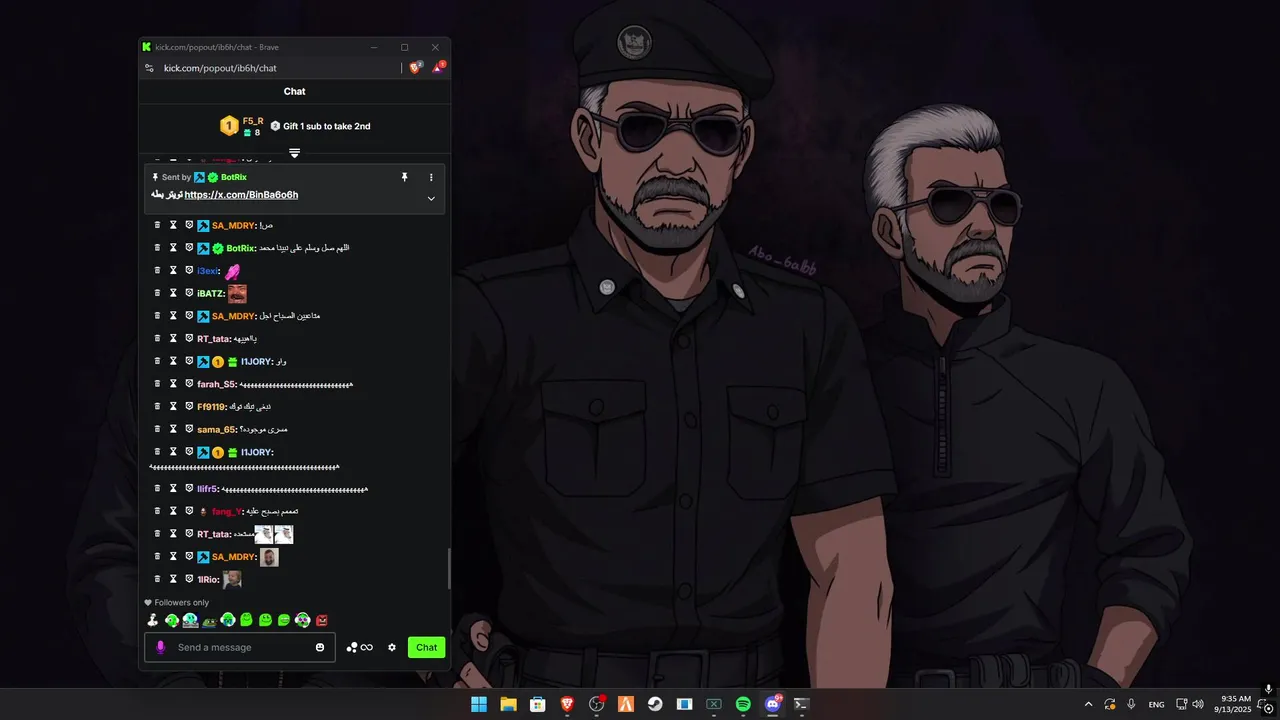Click iBATZ's laughing face emote image
Viewport: 1280px width, 720px height.
coord(237,294)
